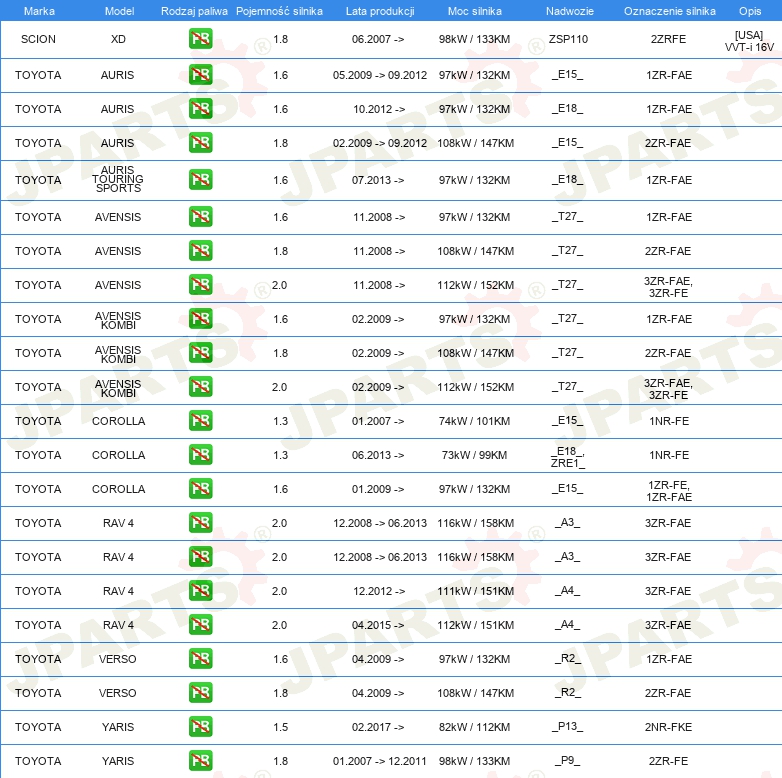Viewport: 782px width, 778px height.
Task: Click the Oznaczenie silnika column header
Action: point(670,11)
